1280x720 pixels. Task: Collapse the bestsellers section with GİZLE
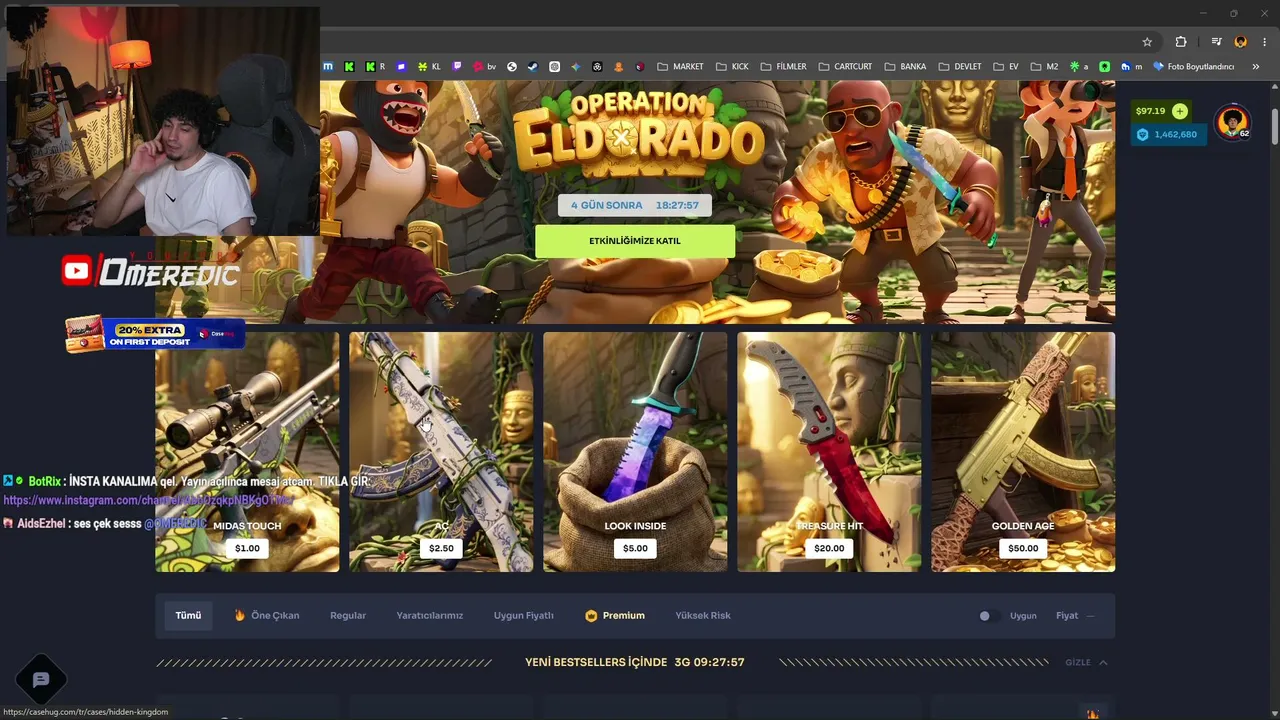1086,662
